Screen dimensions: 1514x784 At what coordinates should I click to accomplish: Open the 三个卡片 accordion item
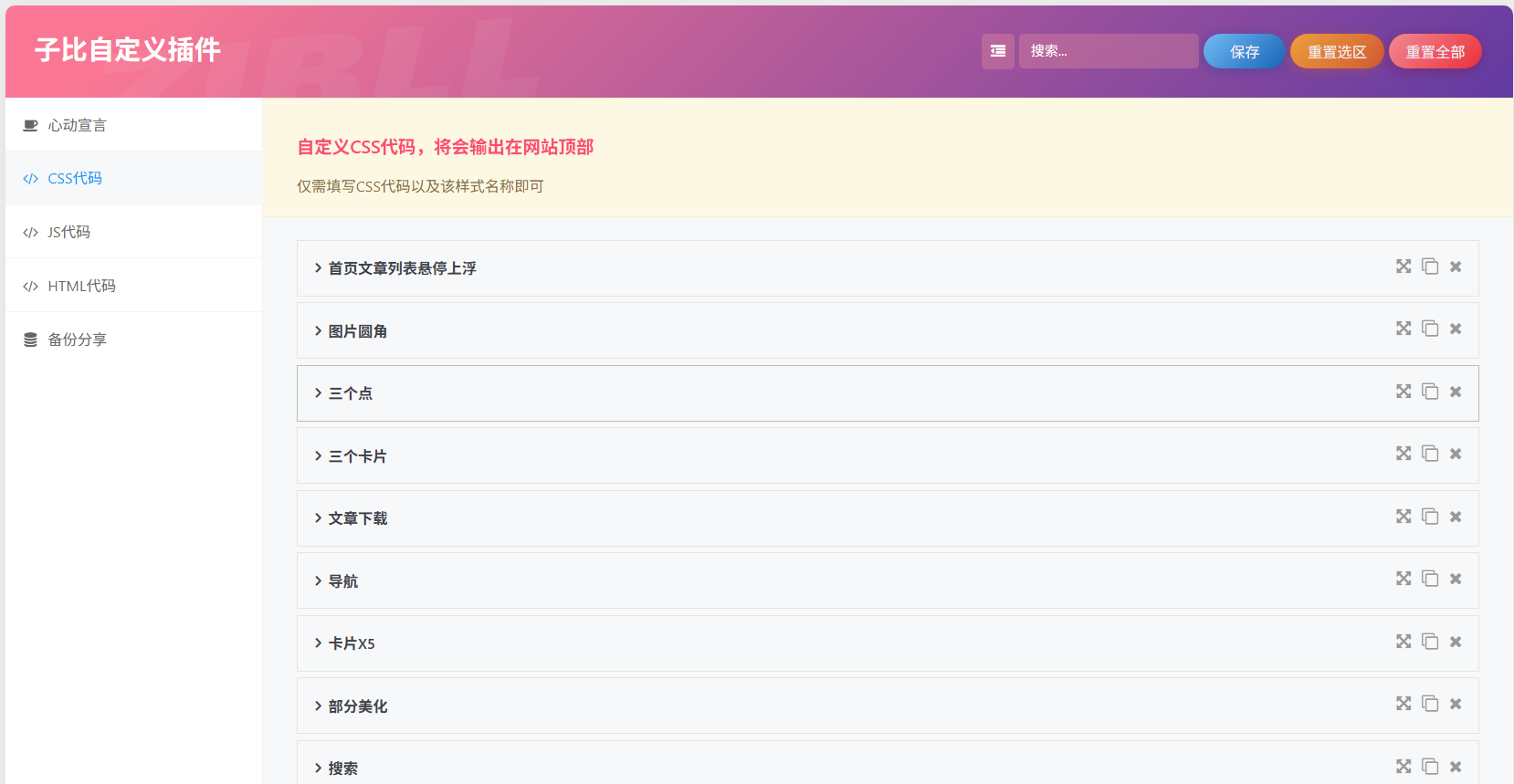358,456
